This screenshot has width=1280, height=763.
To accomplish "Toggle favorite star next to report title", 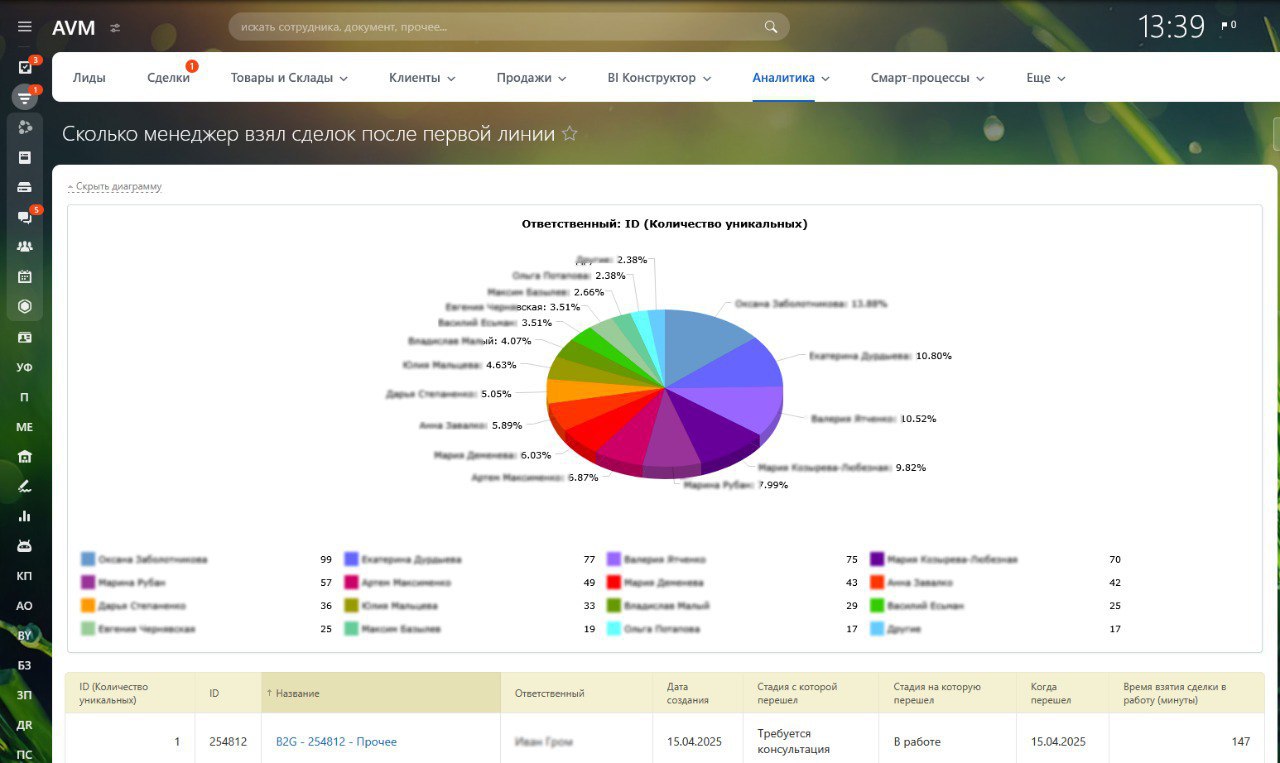I will click(570, 134).
